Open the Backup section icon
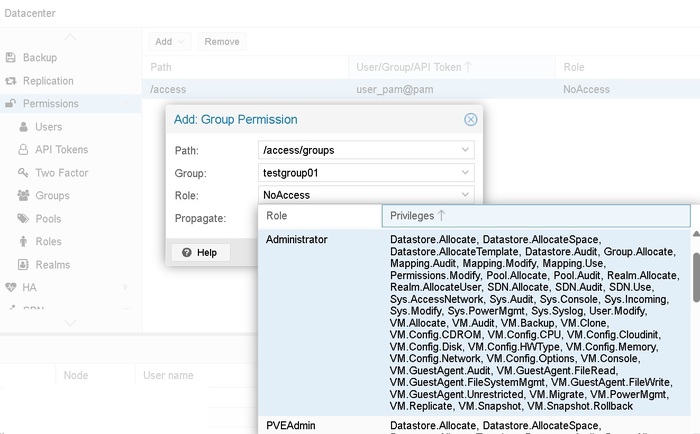Screen dimensions: 700x434 point(12,58)
